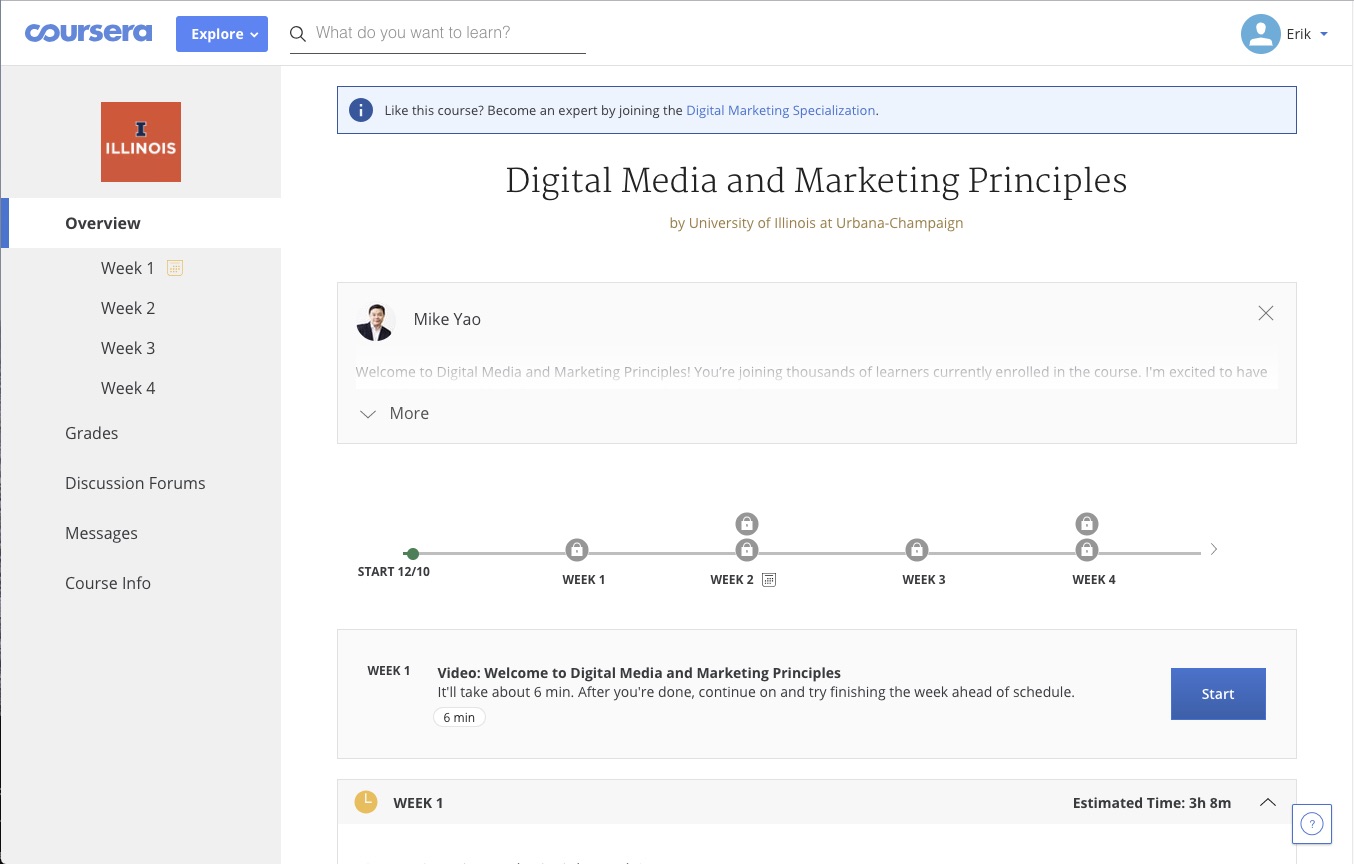Click the Erik profile avatar icon
The height and width of the screenshot is (864, 1354).
coord(1260,34)
